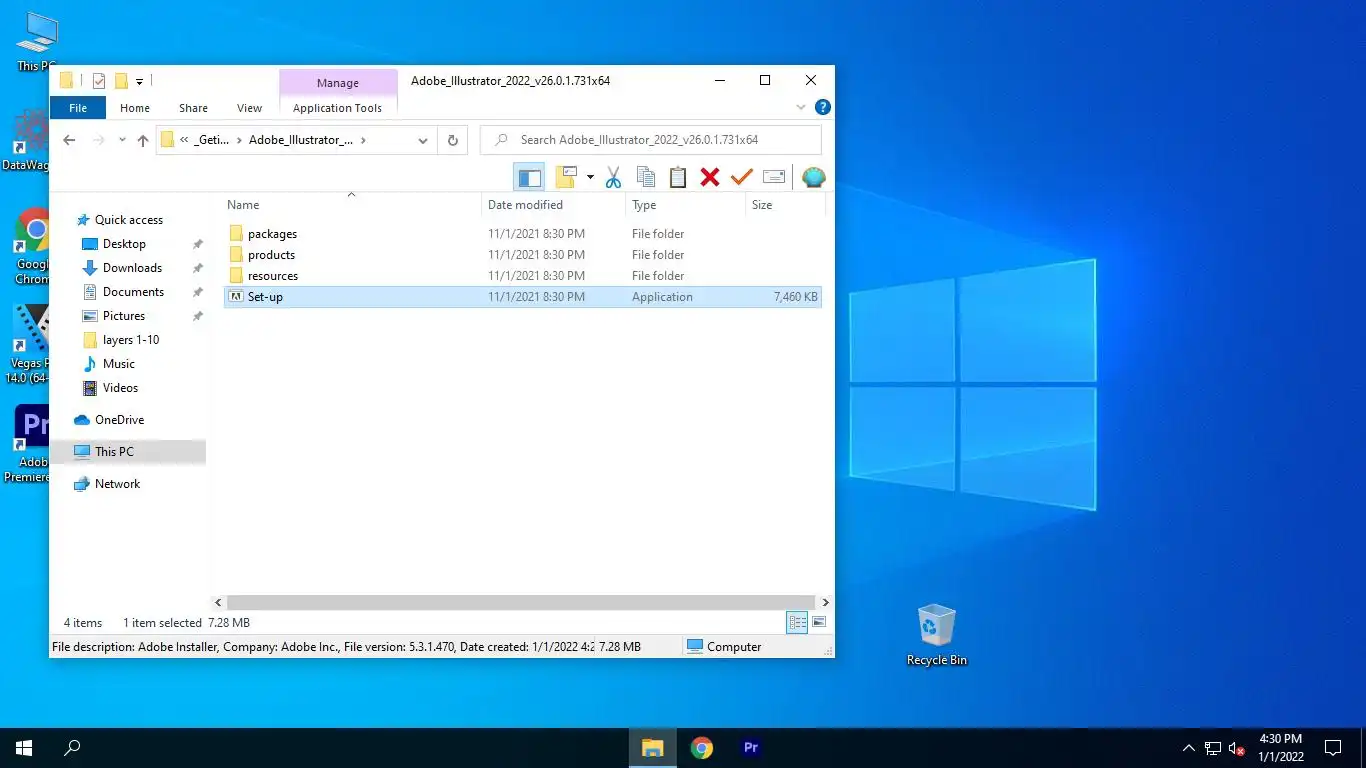Open Downloads in navigation pane
The height and width of the screenshot is (768, 1366).
pos(132,268)
